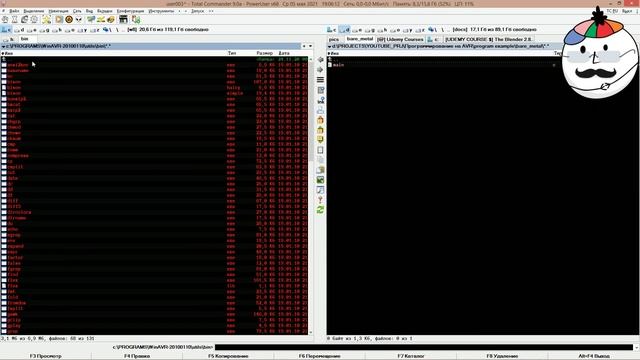Click the first icon in the main toolbar
This screenshot has height=360, width=640.
click(x=5, y=20)
